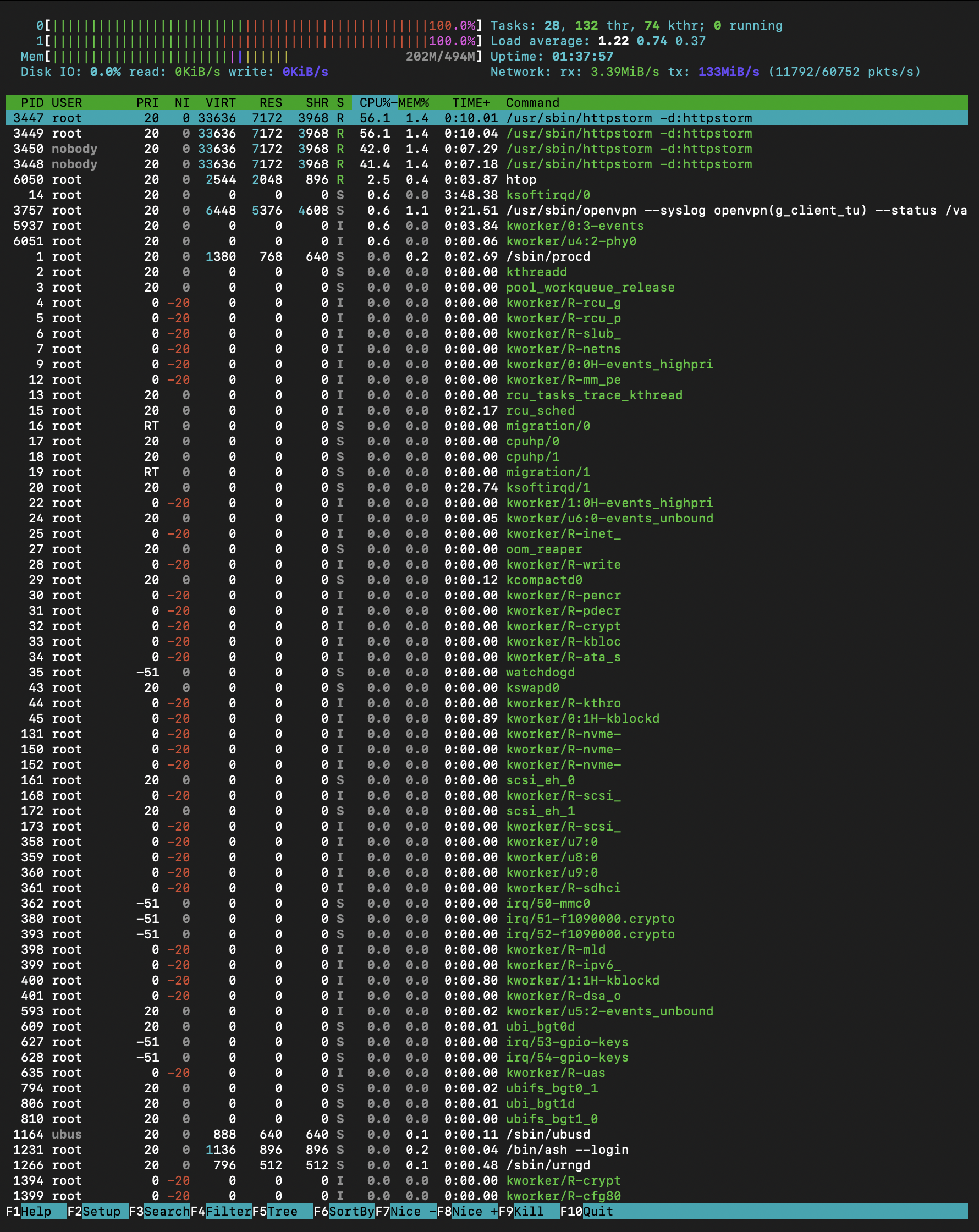Sort by the MEM% column header
This screenshot has width=979, height=1232.
click(414, 103)
